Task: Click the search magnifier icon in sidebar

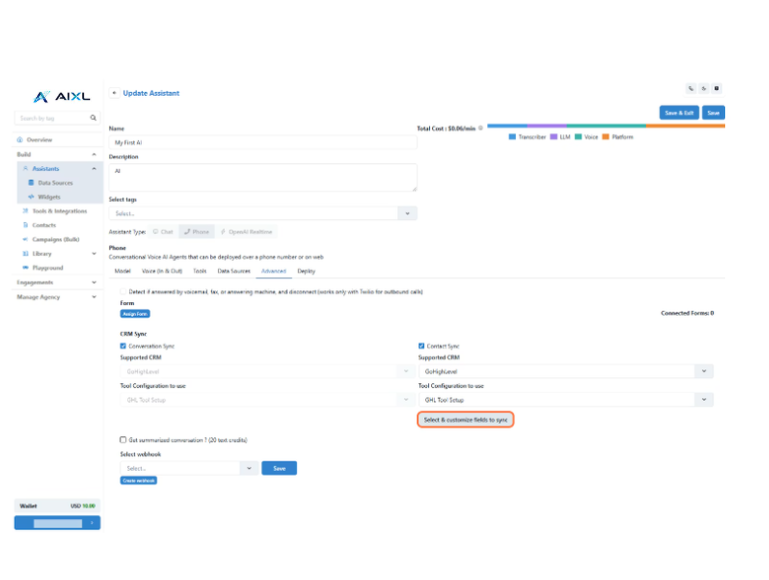Action: point(94,118)
